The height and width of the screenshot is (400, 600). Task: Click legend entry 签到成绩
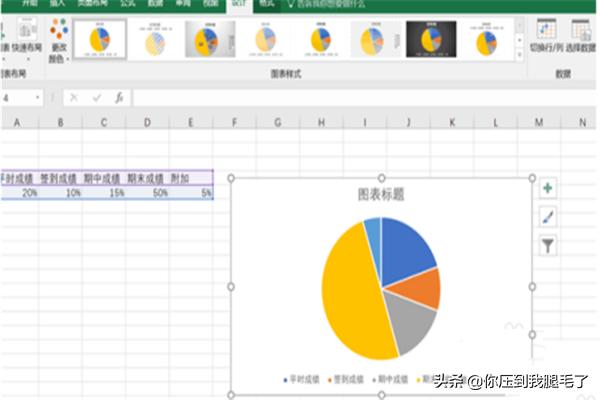click(346, 379)
